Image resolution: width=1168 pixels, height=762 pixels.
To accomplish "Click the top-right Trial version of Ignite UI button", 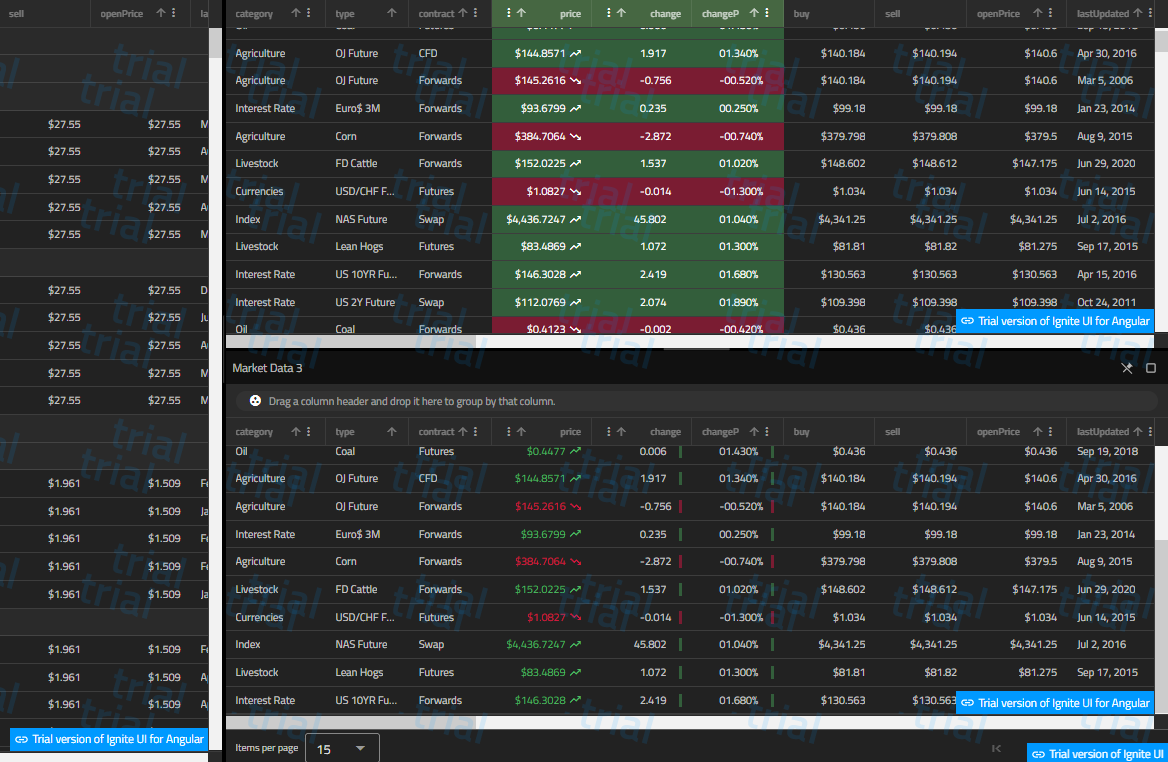I will click(1055, 321).
